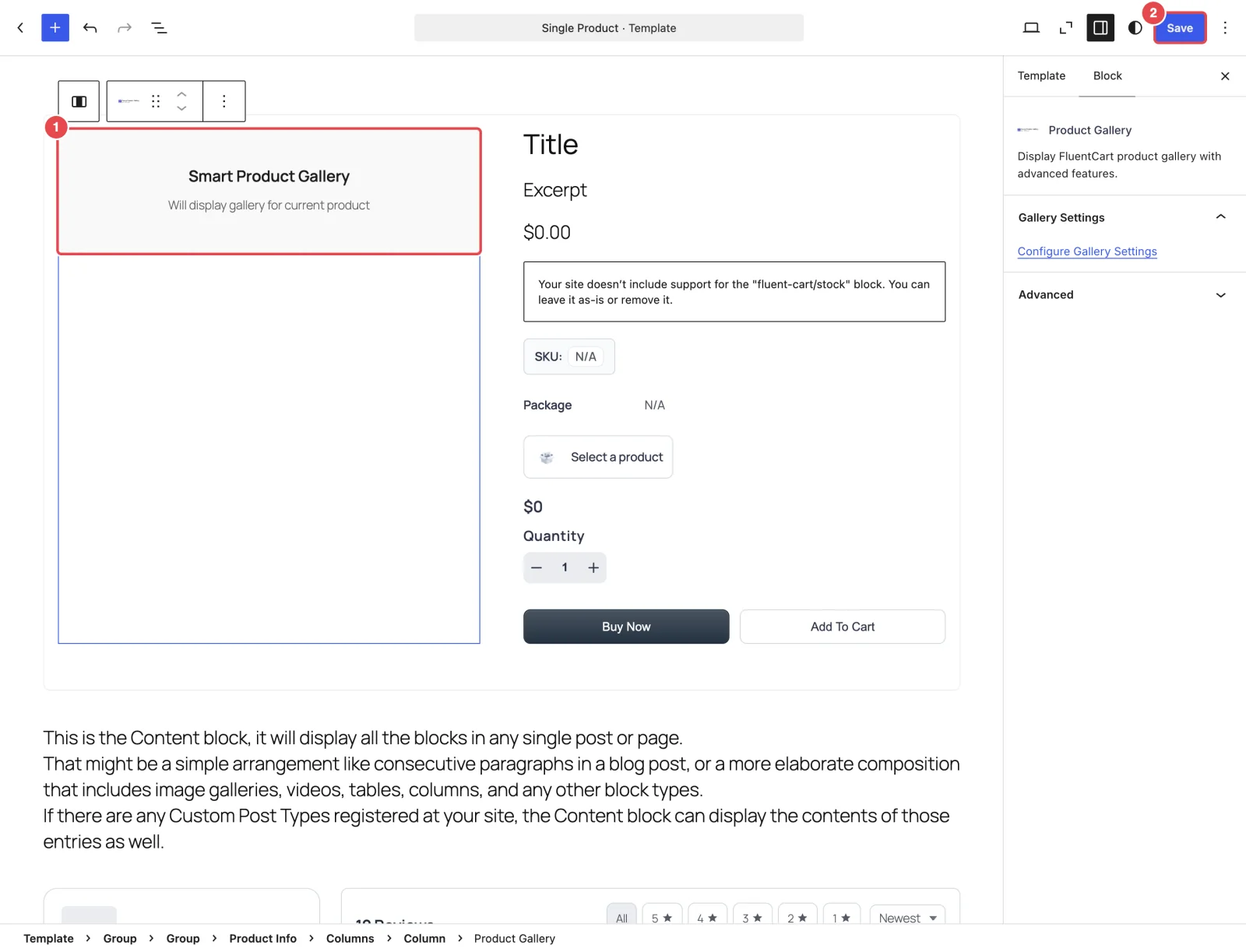The height and width of the screenshot is (952, 1246).
Task: Increase quantity with the plus button
Action: (x=593, y=567)
